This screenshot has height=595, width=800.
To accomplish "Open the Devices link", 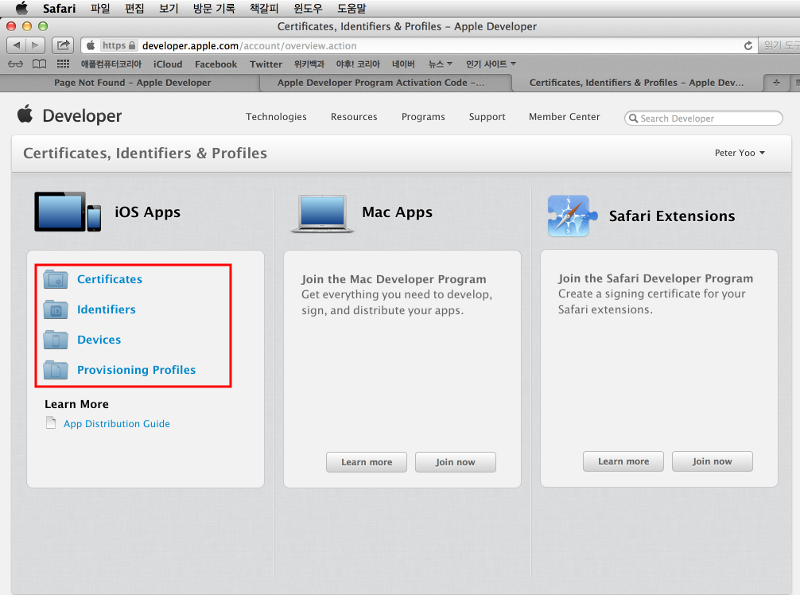I will point(99,339).
